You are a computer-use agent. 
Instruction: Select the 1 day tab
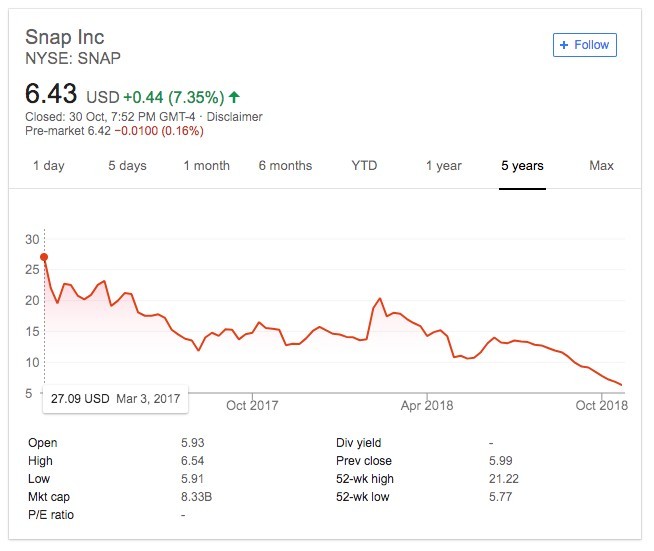49,166
